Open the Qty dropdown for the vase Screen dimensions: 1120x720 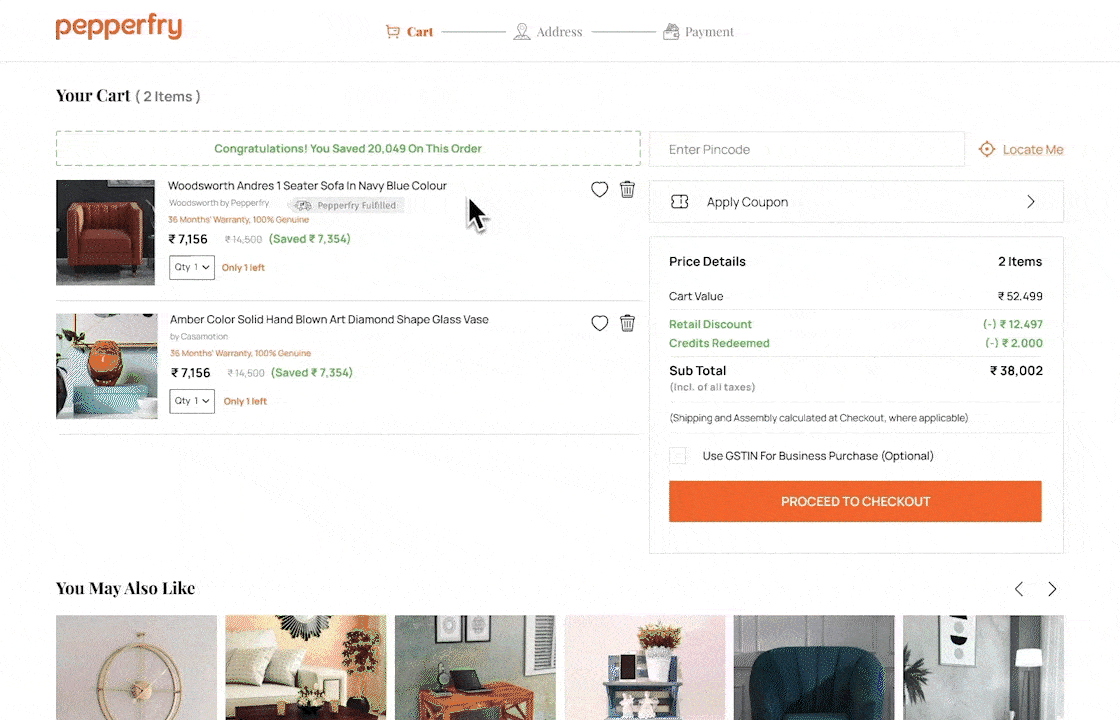[192, 401]
